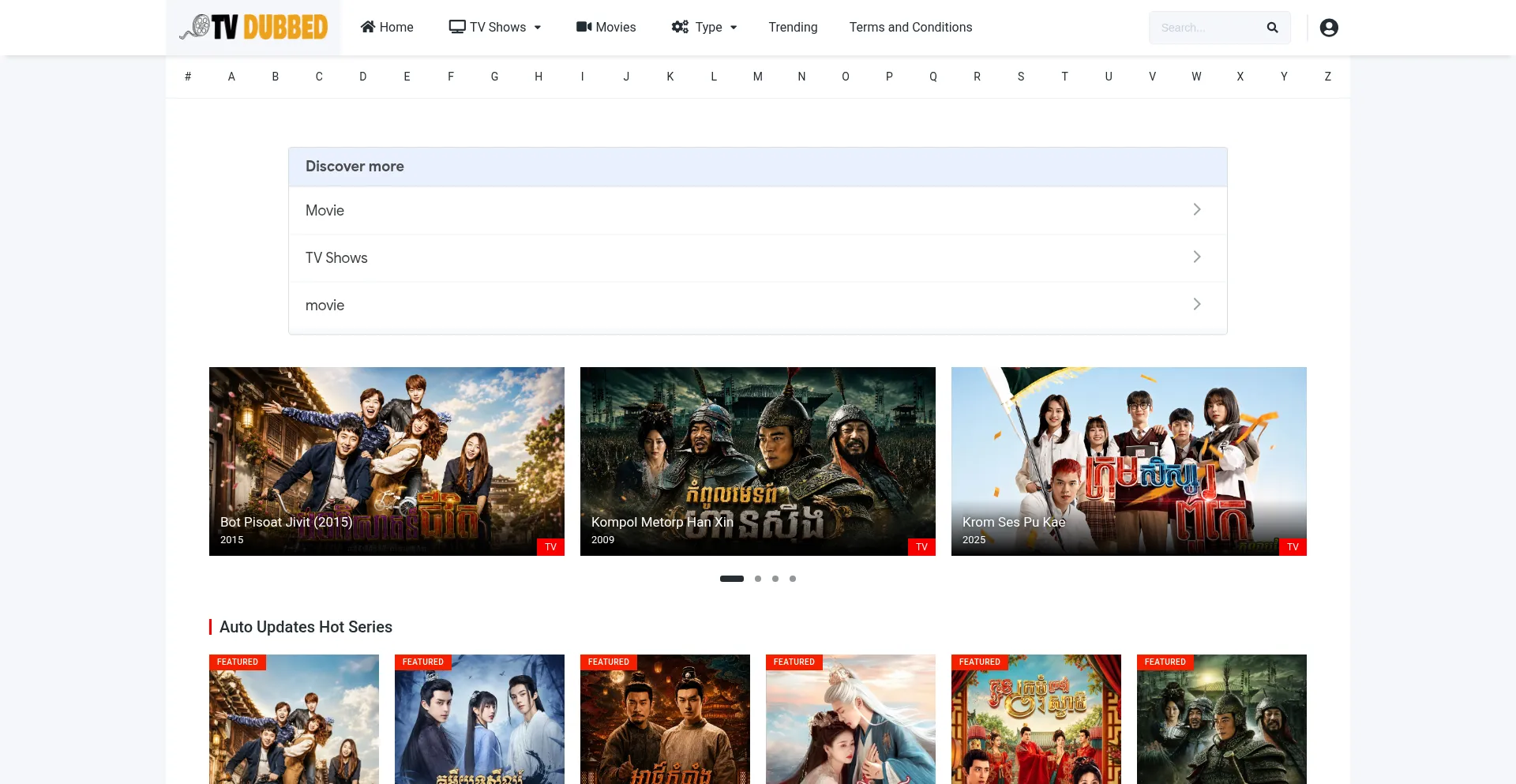
Task: Filter titles by letter T
Action: (x=1064, y=77)
